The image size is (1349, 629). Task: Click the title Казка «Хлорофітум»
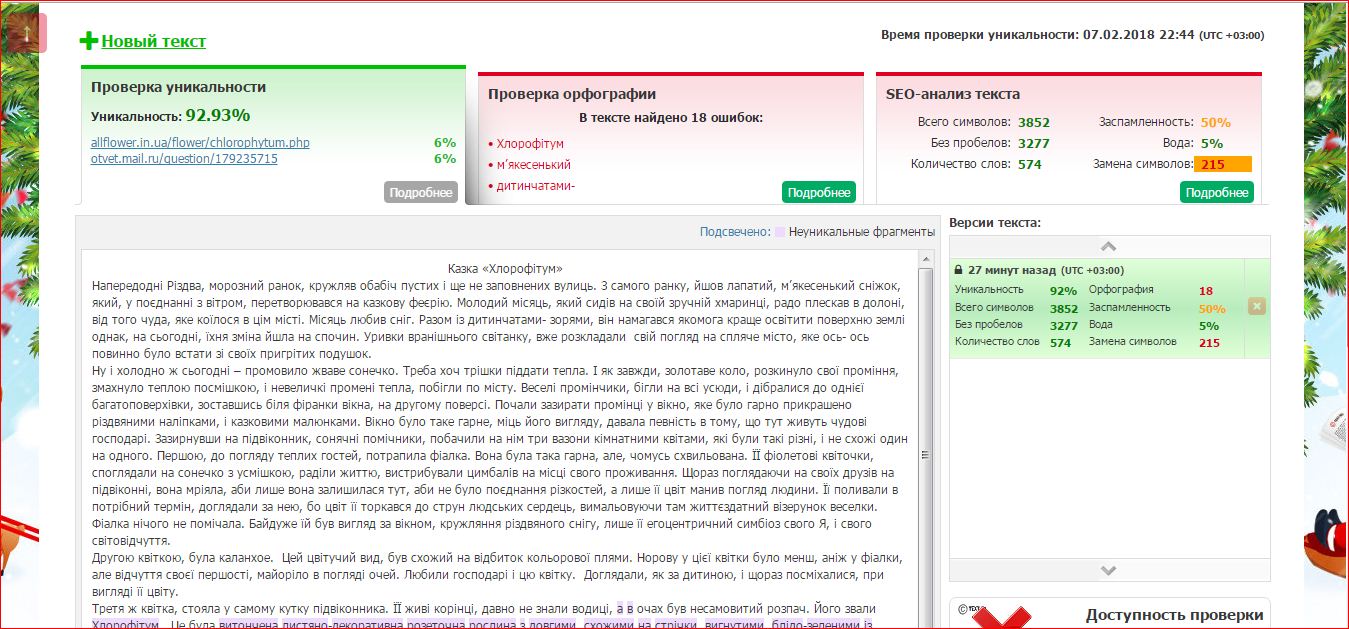coord(505,268)
